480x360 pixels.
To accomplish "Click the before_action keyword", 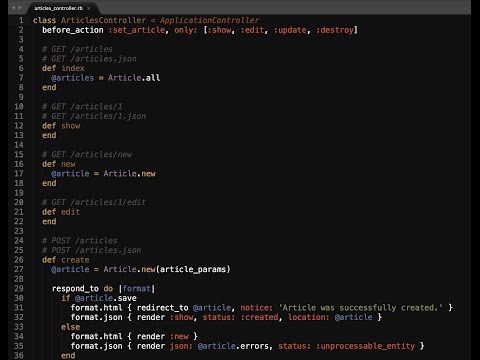I will click(73, 30).
